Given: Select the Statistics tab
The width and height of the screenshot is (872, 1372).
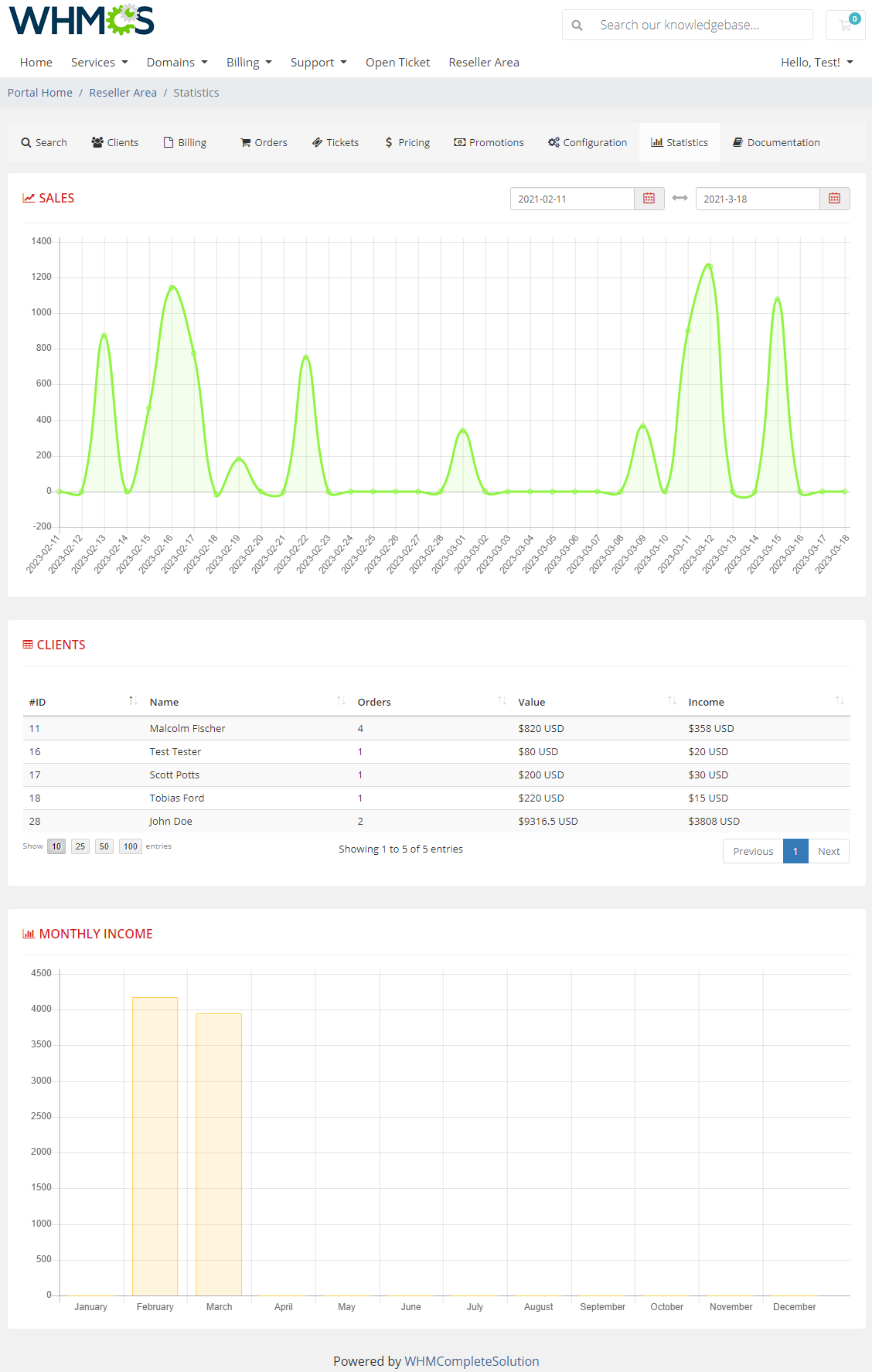Looking at the screenshot, I should pos(680,142).
